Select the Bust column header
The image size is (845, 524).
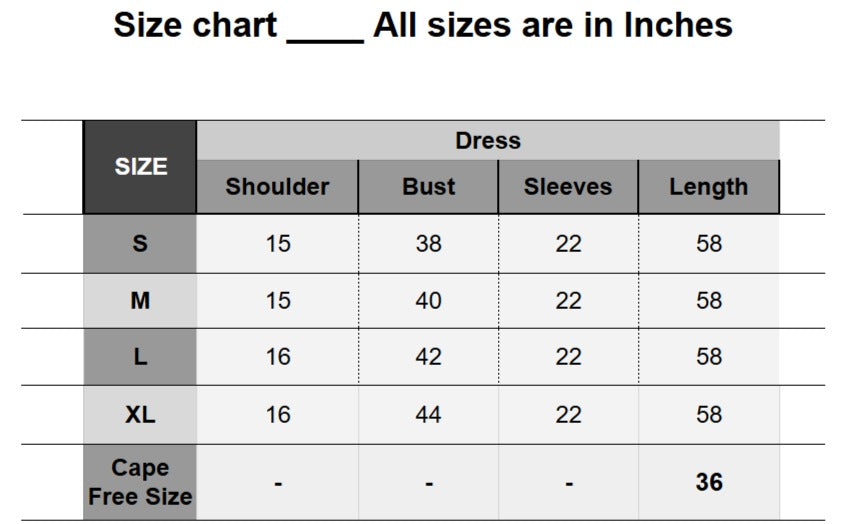428,187
